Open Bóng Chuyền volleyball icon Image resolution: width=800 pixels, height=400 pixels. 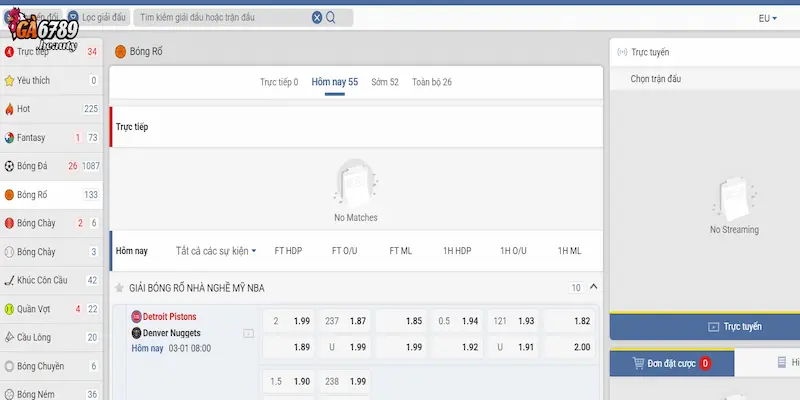coord(9,366)
